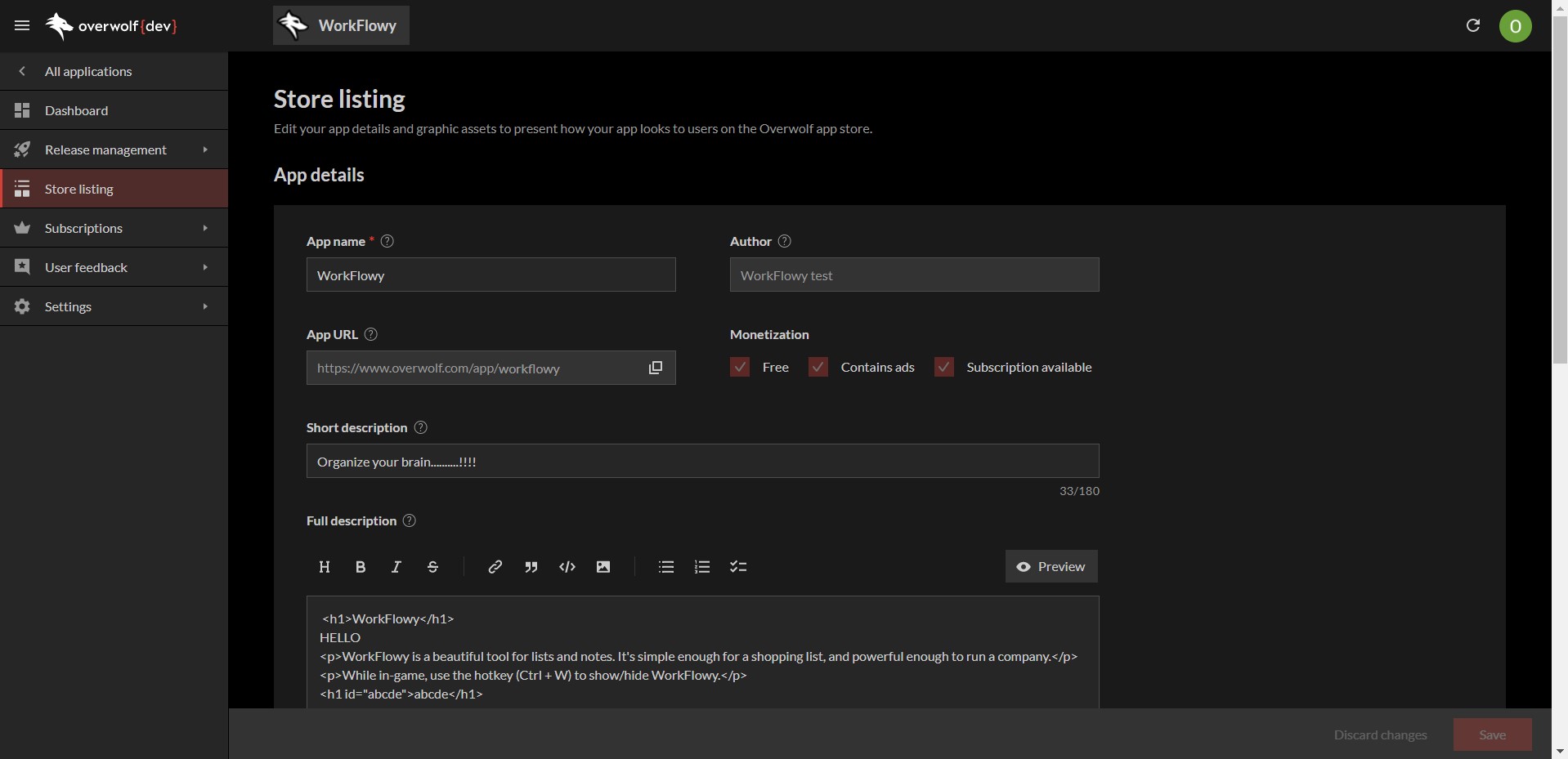1568x759 pixels.
Task: Show help for Full description
Action: (410, 520)
